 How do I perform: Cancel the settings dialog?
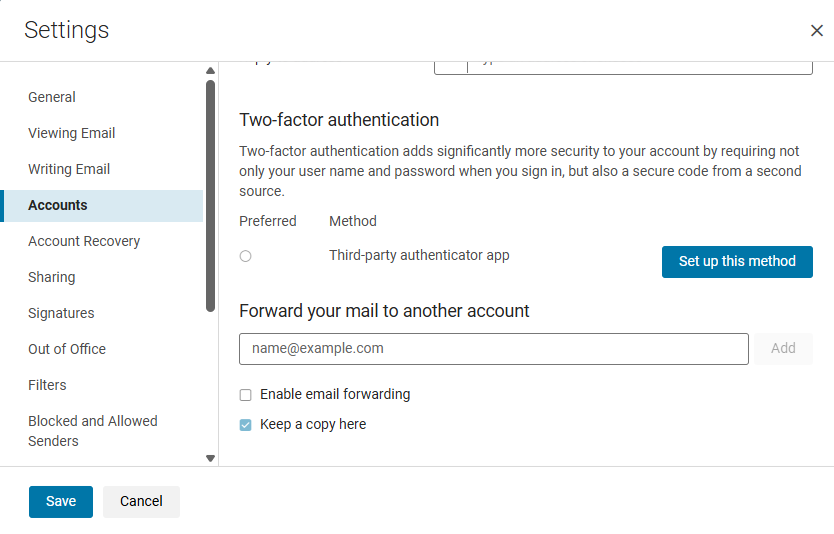[x=141, y=502]
